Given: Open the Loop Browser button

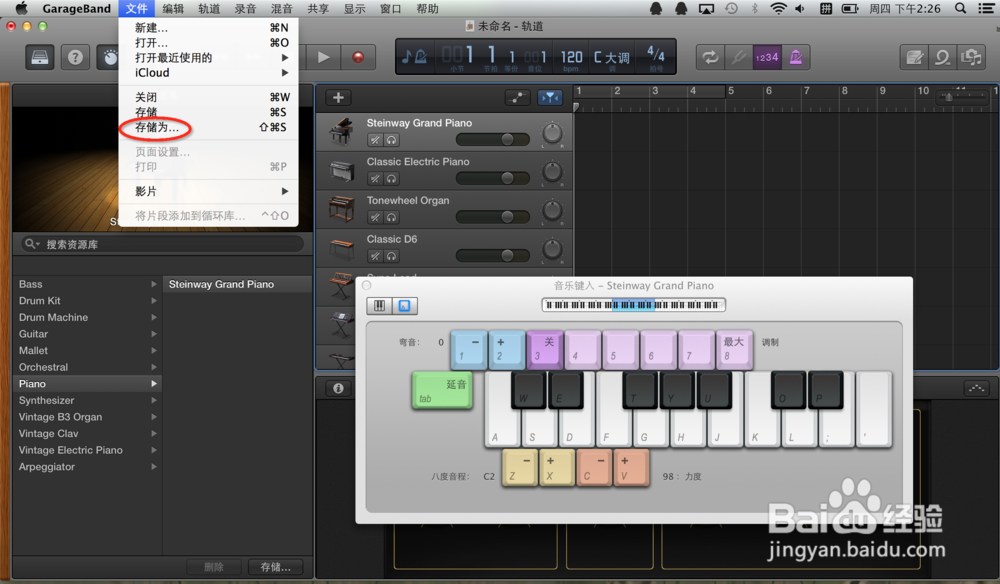Looking at the screenshot, I should click(943, 57).
